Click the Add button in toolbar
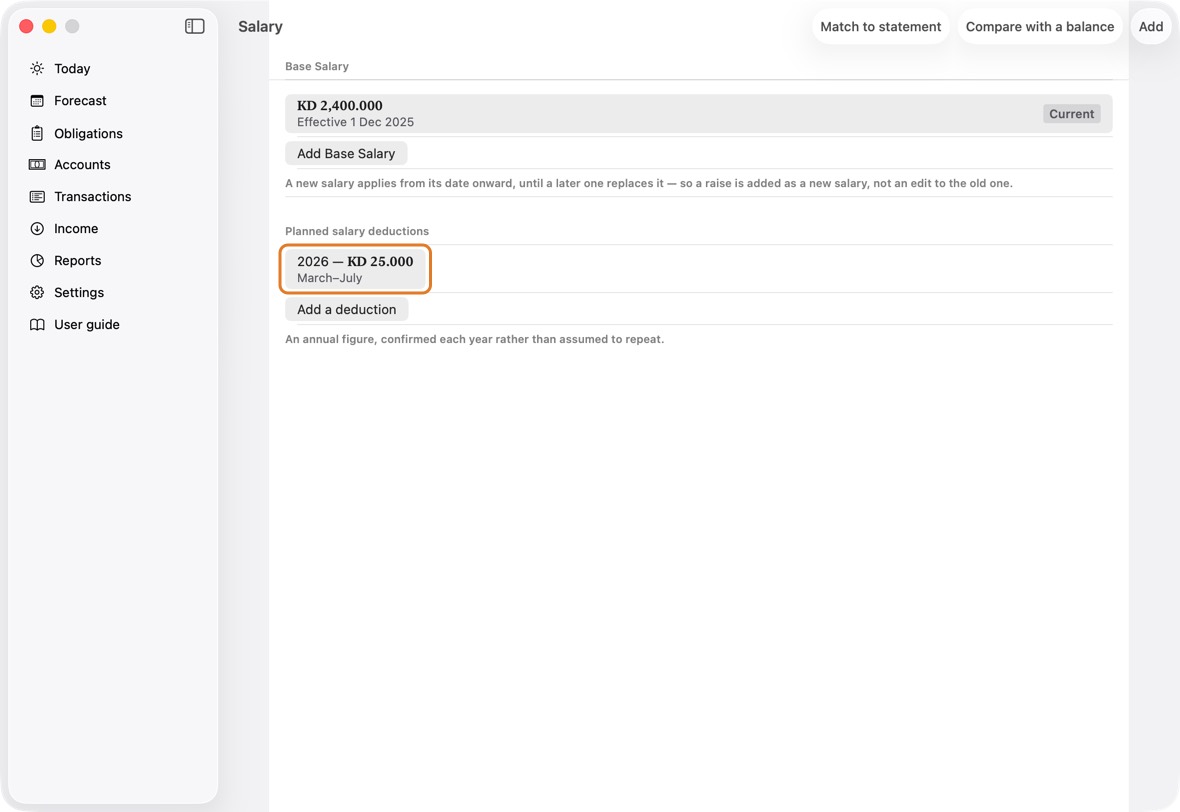This screenshot has width=1180, height=812. point(1151,26)
